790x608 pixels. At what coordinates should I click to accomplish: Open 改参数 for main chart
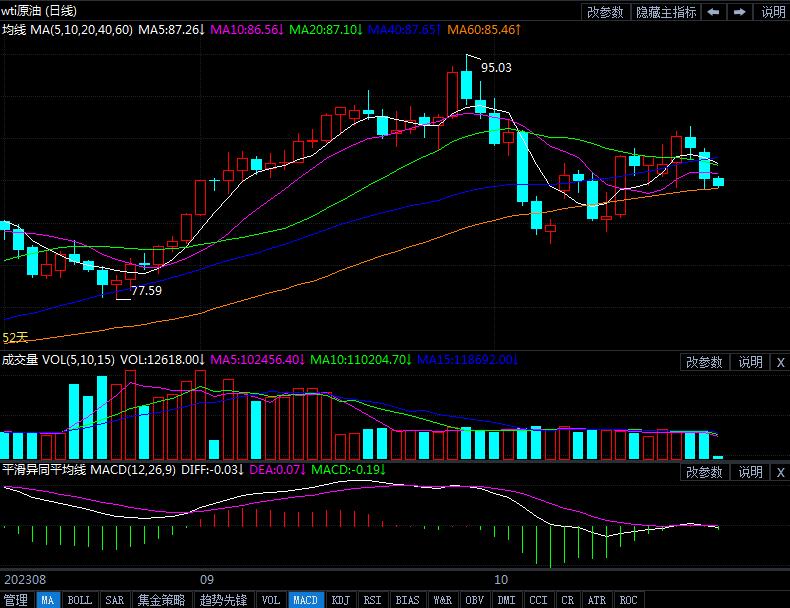pyautogui.click(x=605, y=12)
